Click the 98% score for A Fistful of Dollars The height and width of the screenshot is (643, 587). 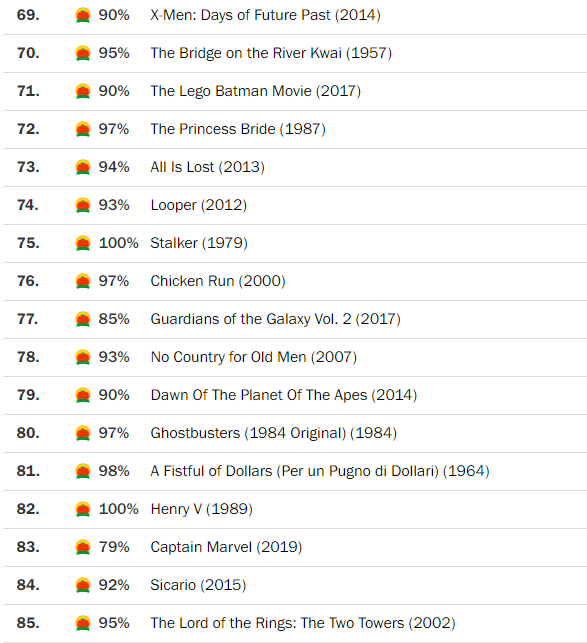coord(114,471)
